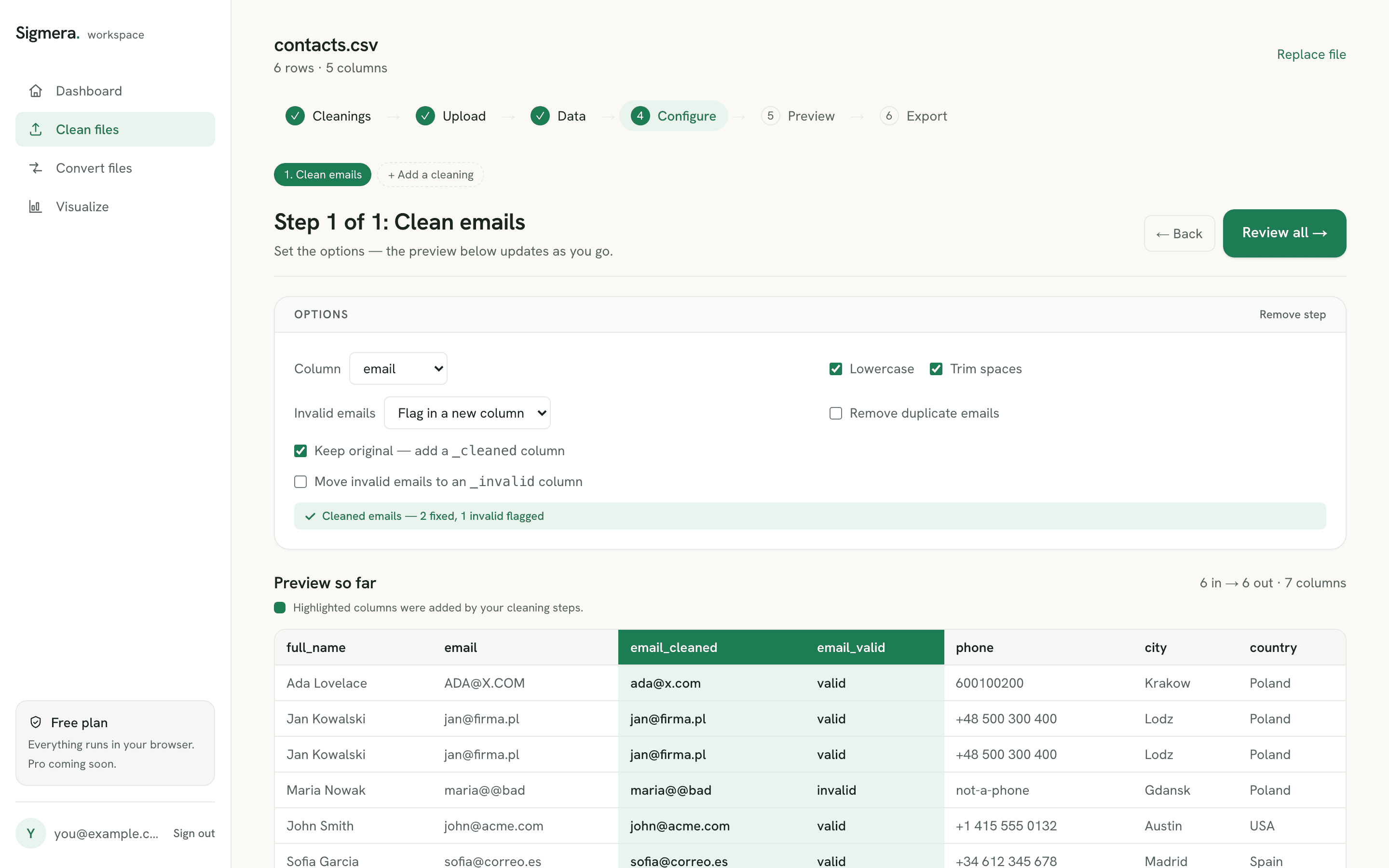The image size is (1389, 868).
Task: Select the Configure wizard step
Action: coord(674,116)
